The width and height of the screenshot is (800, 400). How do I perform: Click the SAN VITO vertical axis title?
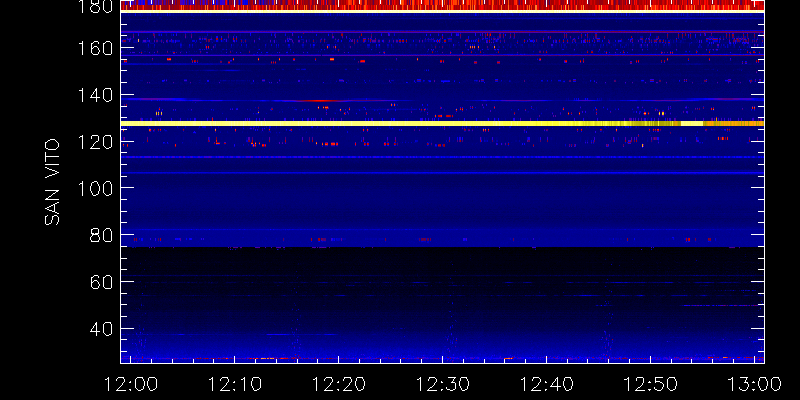(x=52, y=182)
